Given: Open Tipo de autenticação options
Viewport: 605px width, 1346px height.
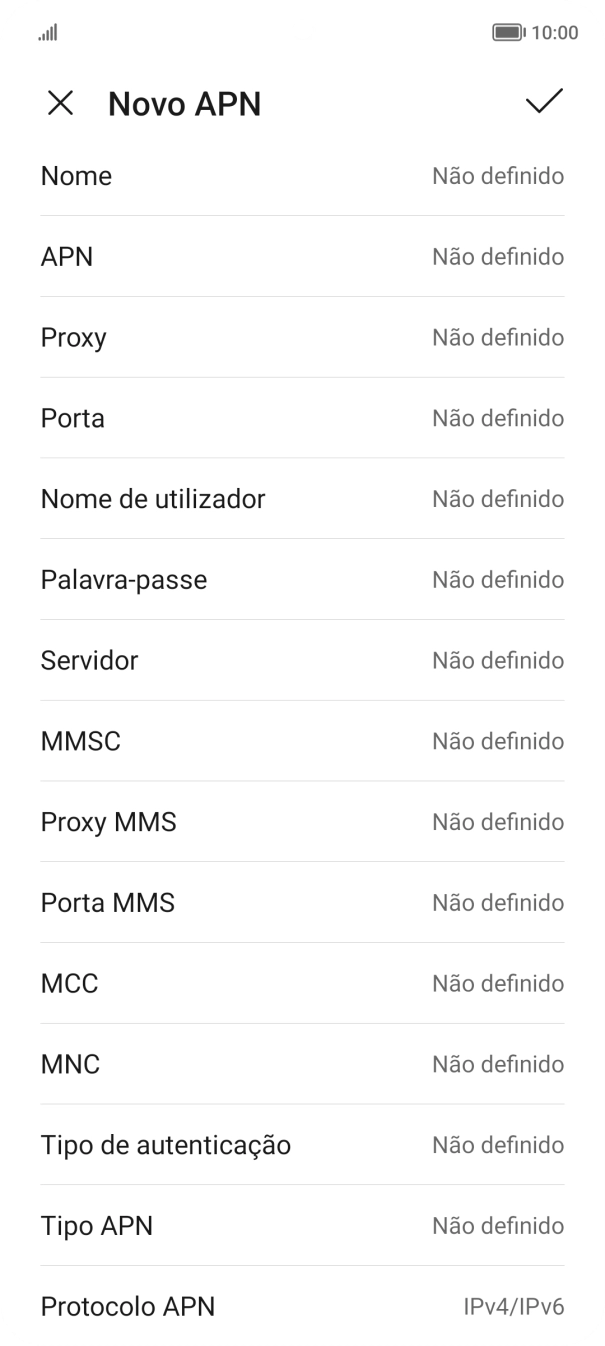Looking at the screenshot, I should 302,1145.
